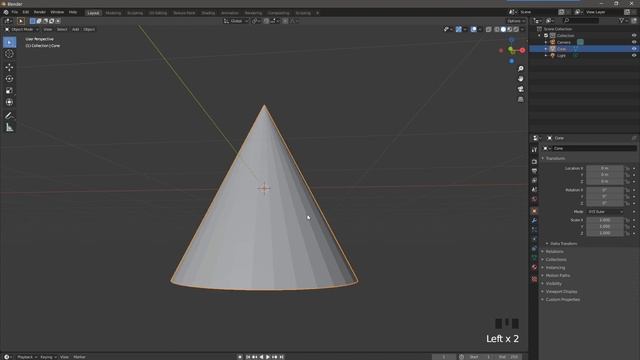Switch to rendered shading
The width and height of the screenshot is (640, 360).
[516, 29]
